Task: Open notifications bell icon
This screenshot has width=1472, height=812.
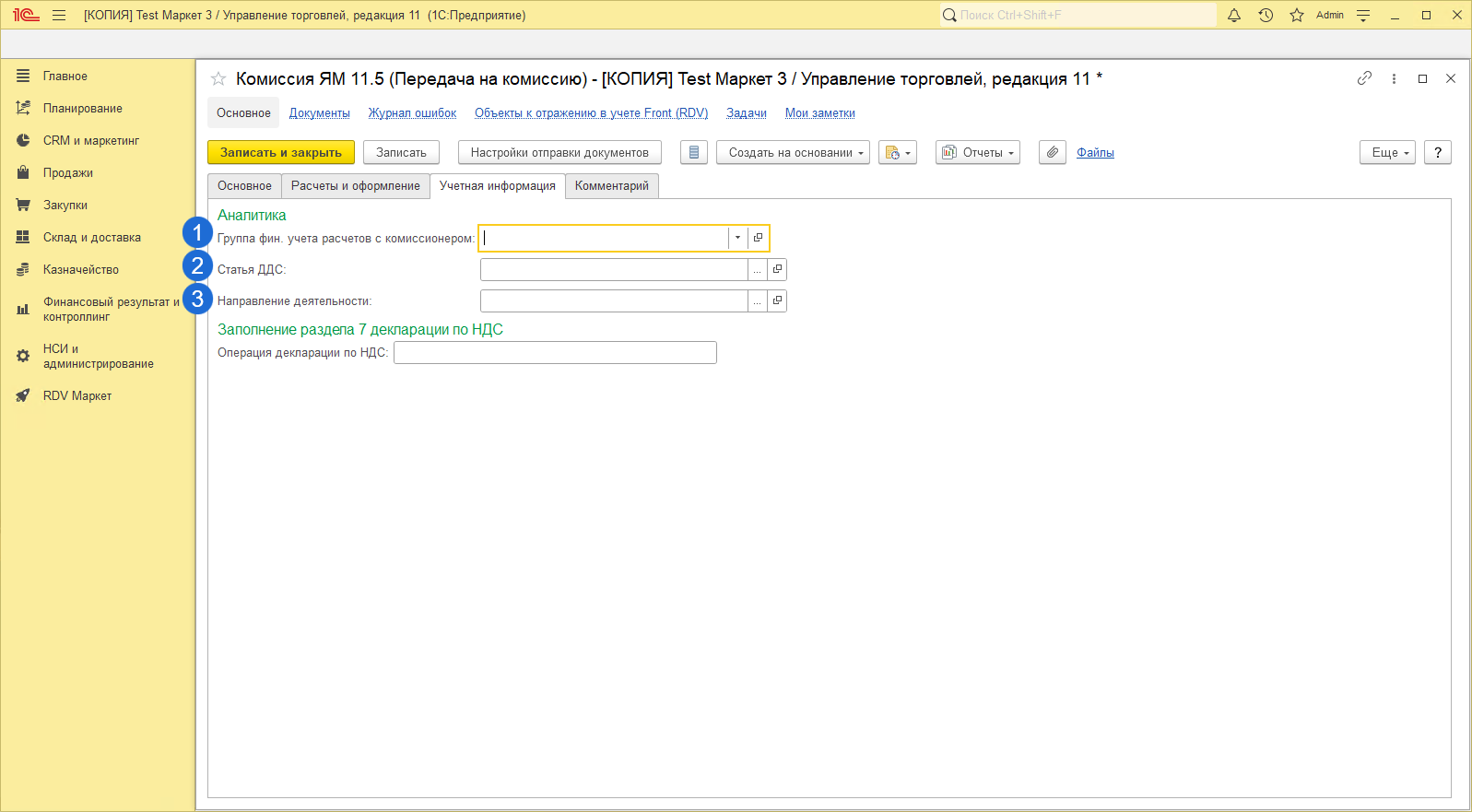Action: [x=1234, y=15]
